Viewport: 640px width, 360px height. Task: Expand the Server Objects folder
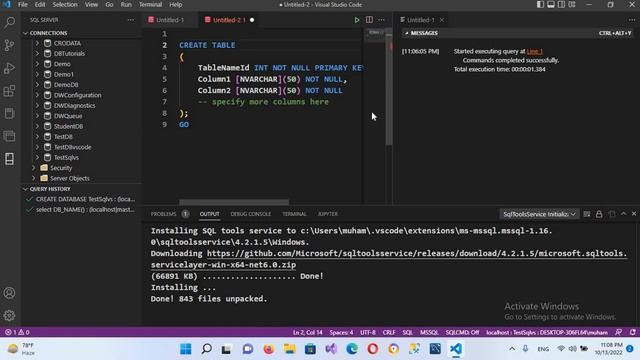[33, 178]
